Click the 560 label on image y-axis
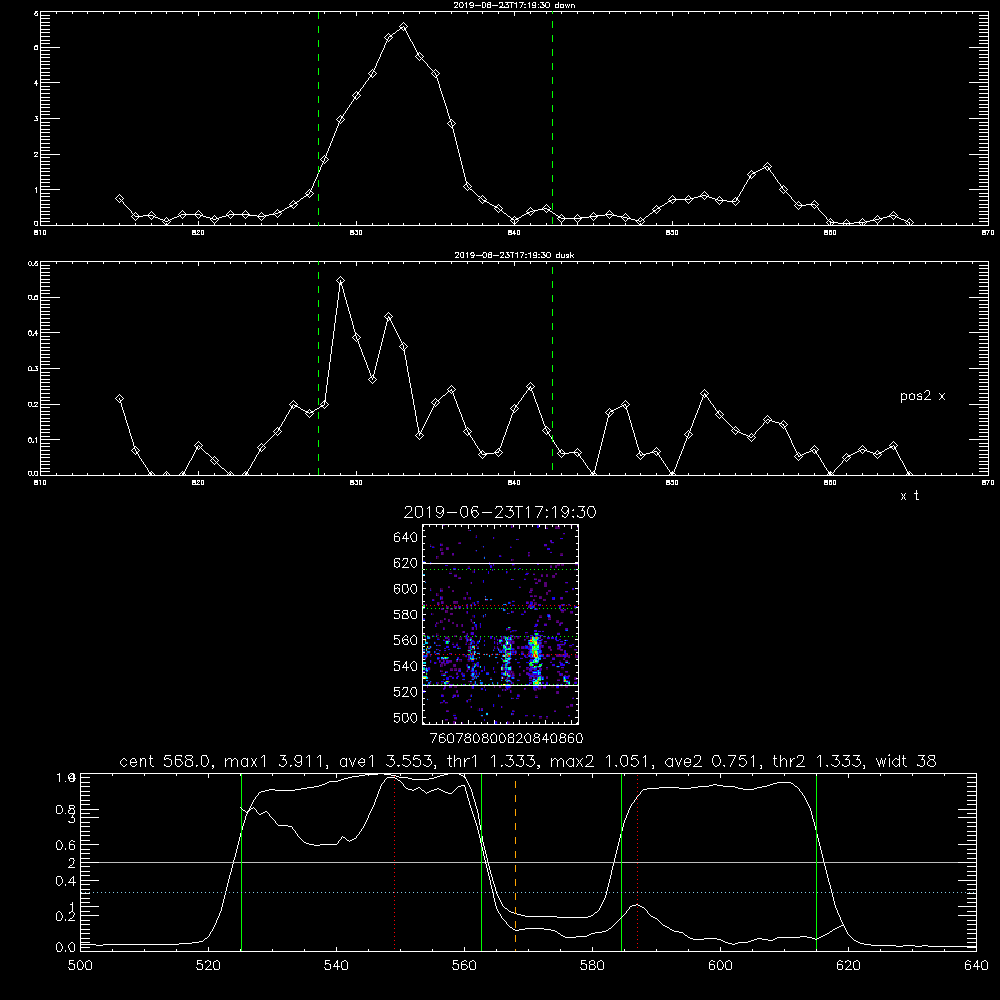Image resolution: width=1000 pixels, height=1000 pixels. (406, 640)
